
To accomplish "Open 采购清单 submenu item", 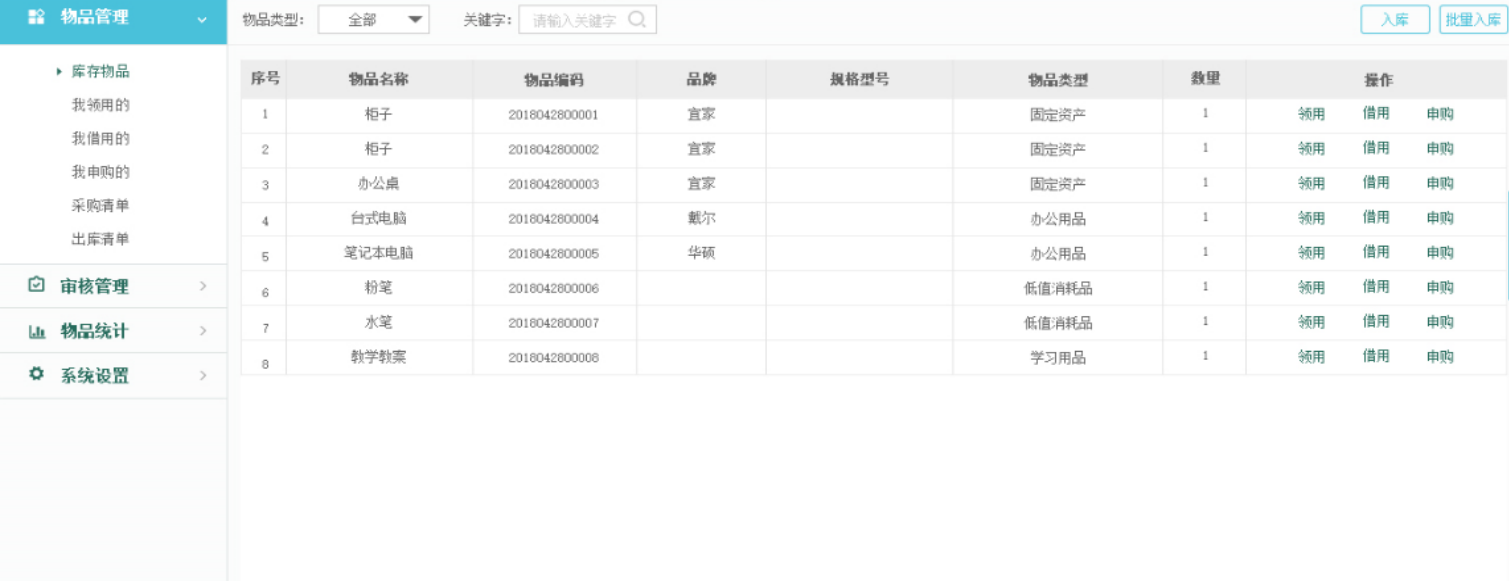I will [x=100, y=206].
